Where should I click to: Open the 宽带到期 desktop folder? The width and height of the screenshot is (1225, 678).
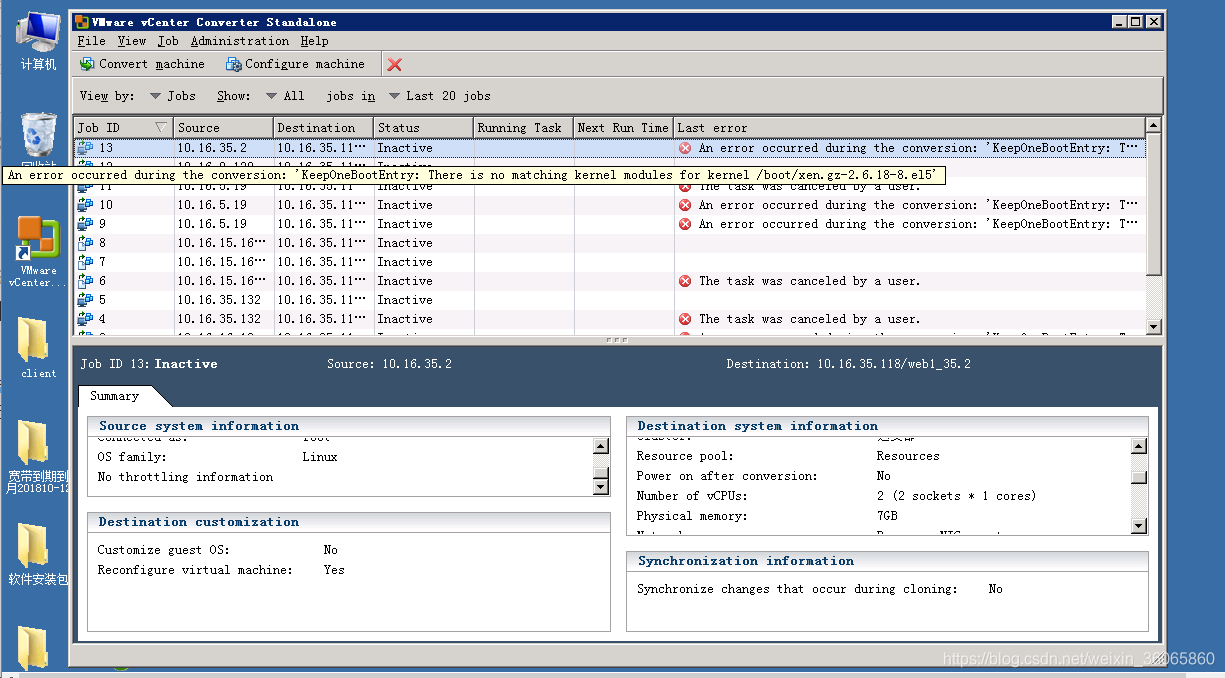38,457
